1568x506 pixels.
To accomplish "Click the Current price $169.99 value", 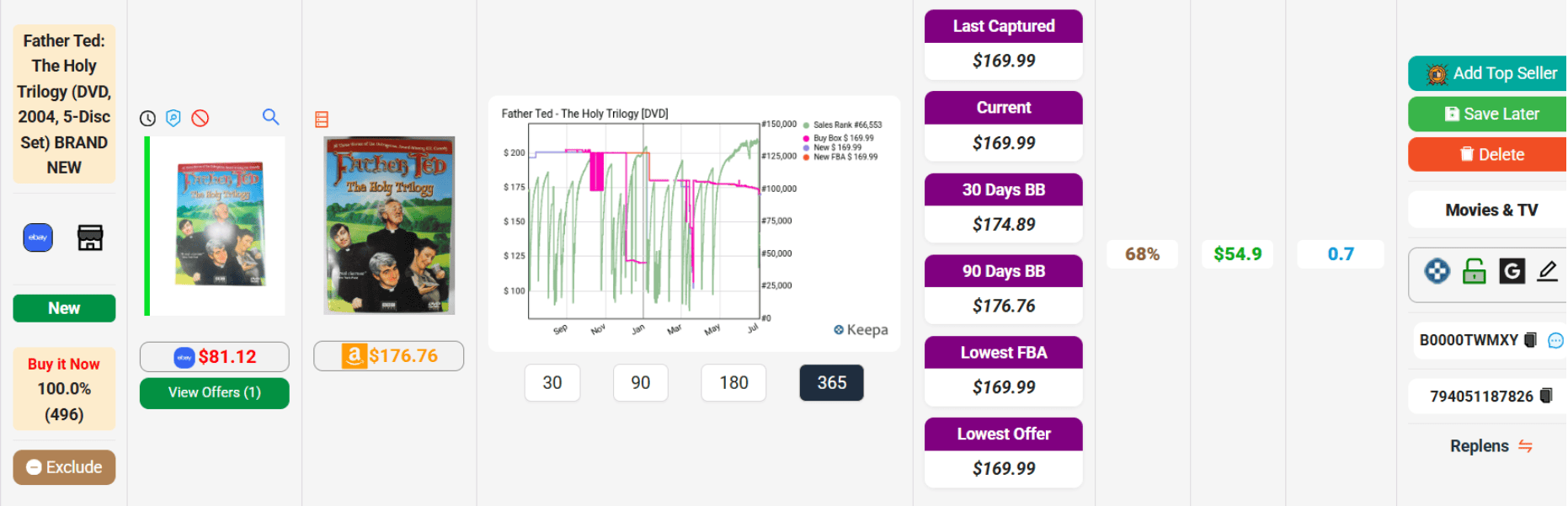I will coord(1004,143).
